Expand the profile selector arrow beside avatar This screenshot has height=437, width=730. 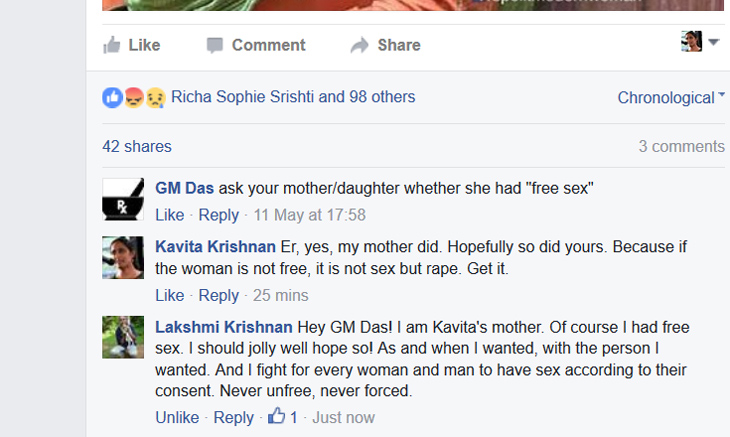714,42
